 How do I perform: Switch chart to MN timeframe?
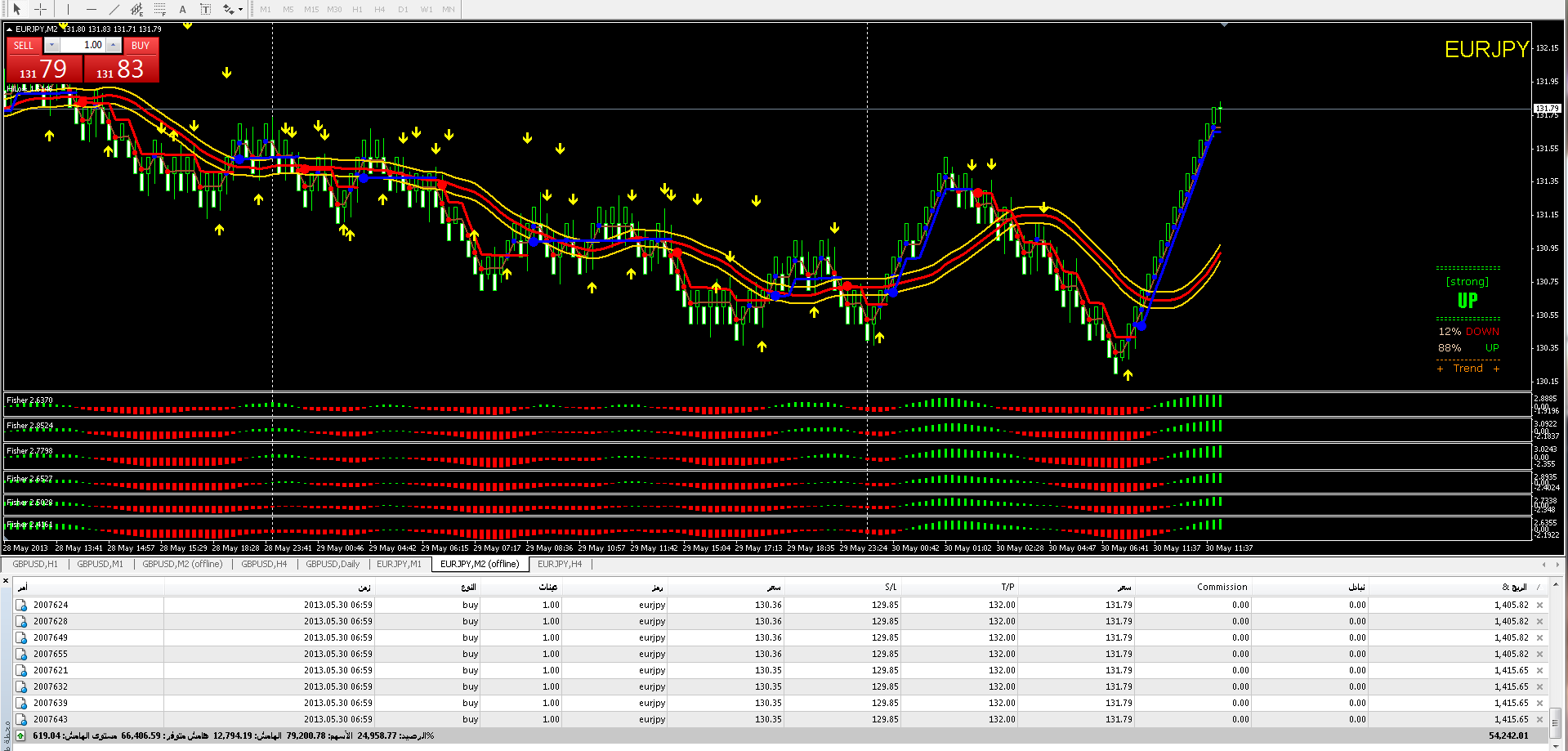pyautogui.click(x=449, y=9)
